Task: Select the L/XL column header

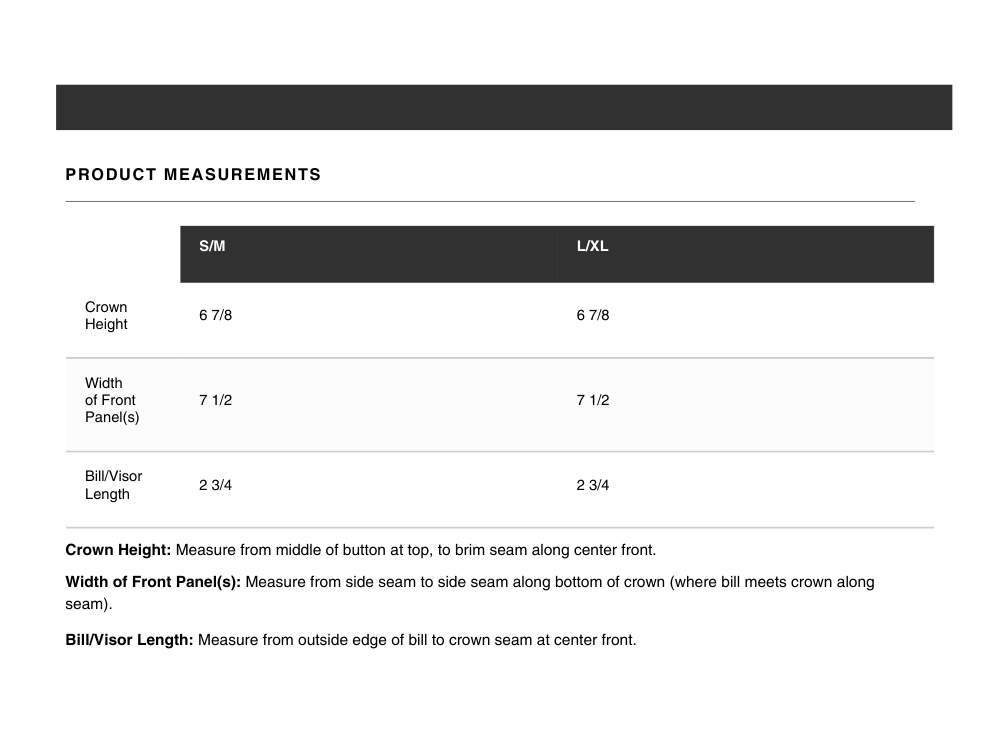Action: [592, 247]
